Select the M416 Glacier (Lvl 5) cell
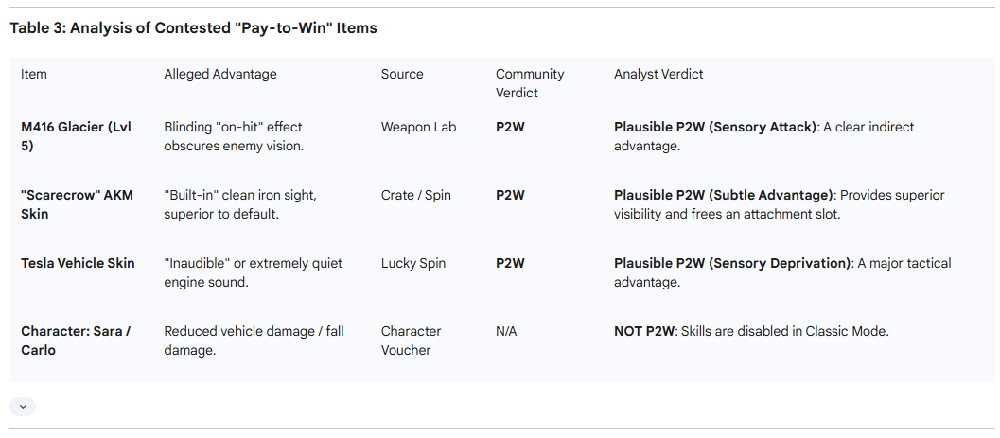 [x=77, y=136]
